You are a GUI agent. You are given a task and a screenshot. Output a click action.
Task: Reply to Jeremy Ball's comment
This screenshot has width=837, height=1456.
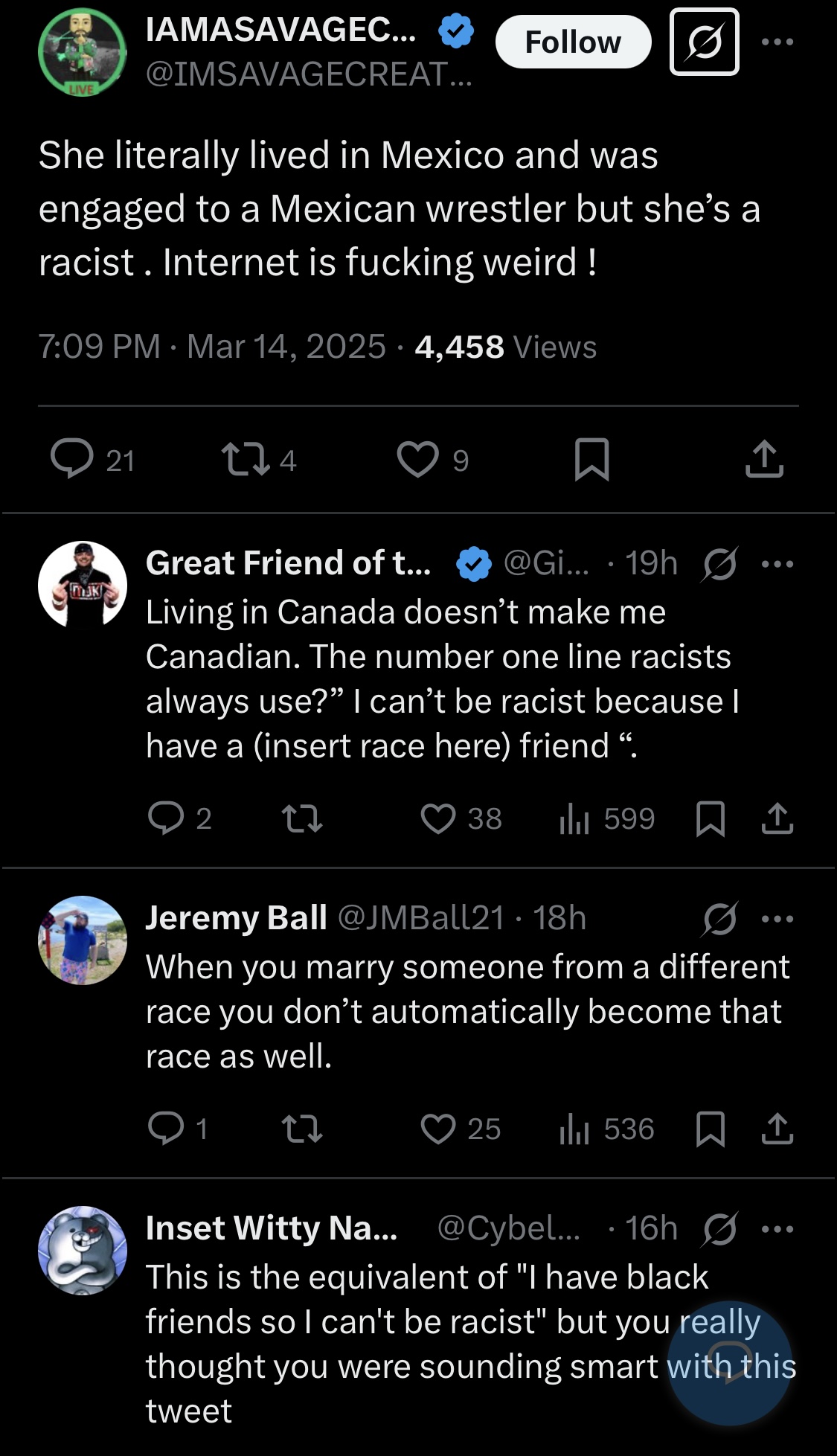tap(166, 1129)
